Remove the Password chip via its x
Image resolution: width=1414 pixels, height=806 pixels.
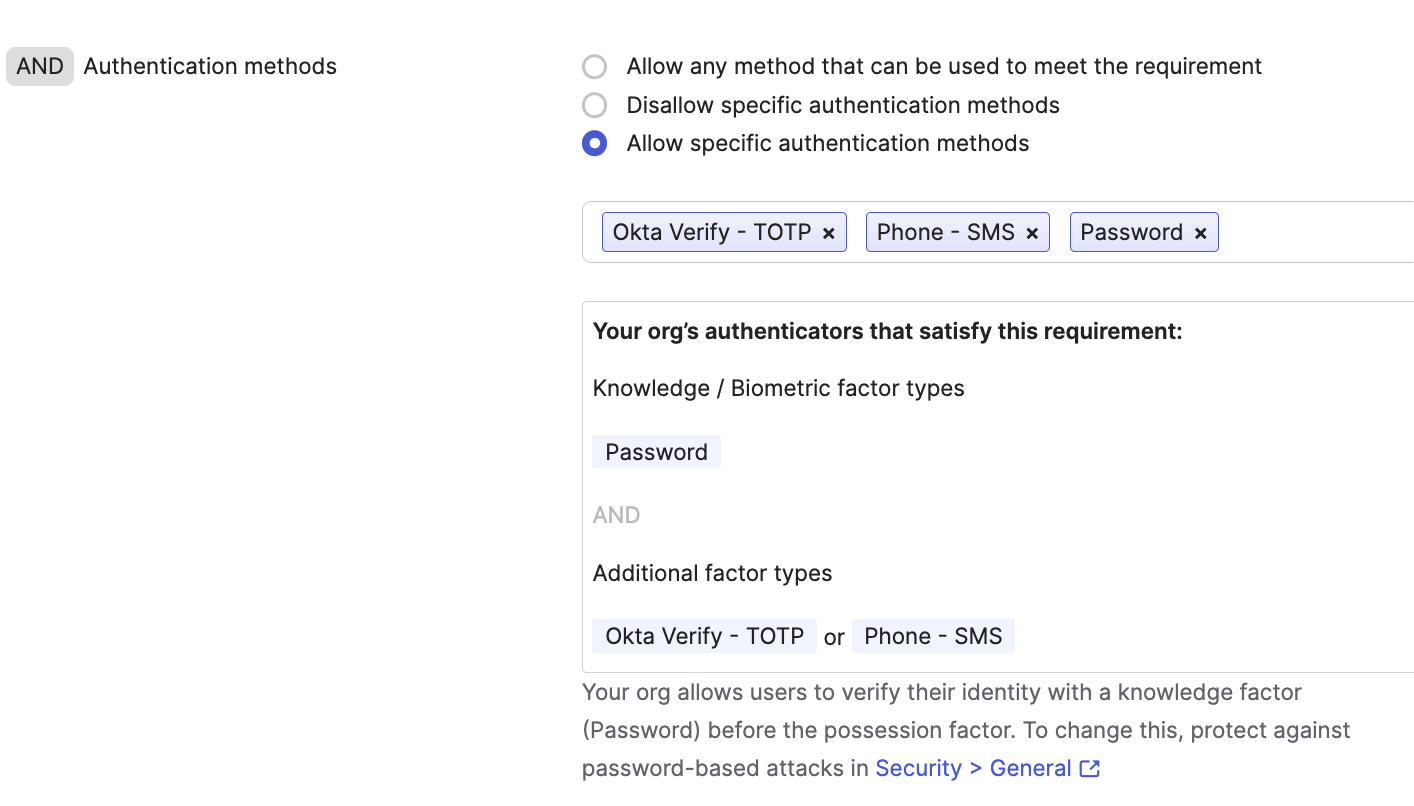(1200, 233)
